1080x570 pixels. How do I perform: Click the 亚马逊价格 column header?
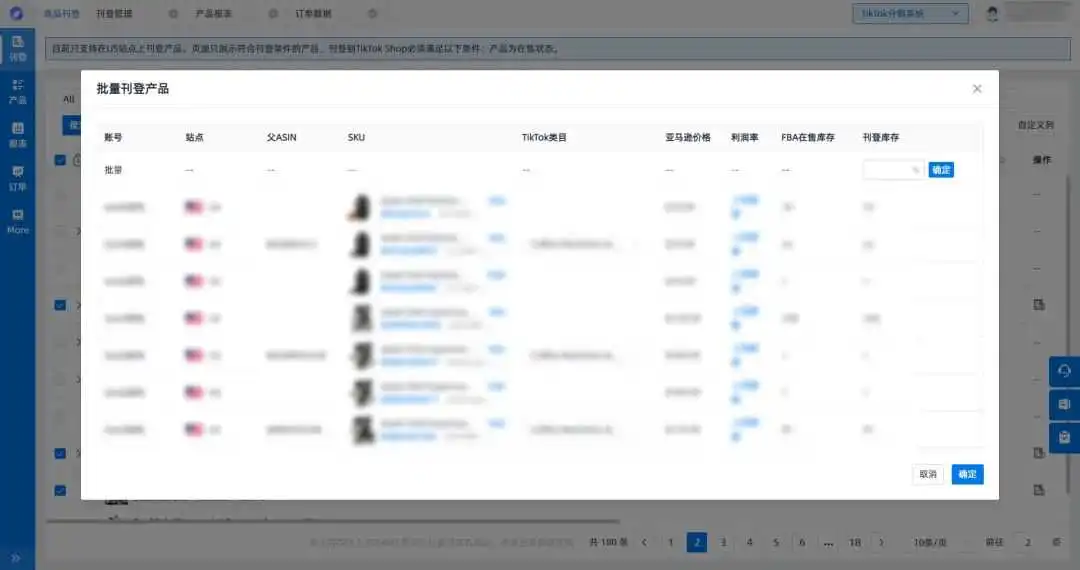tap(687, 138)
